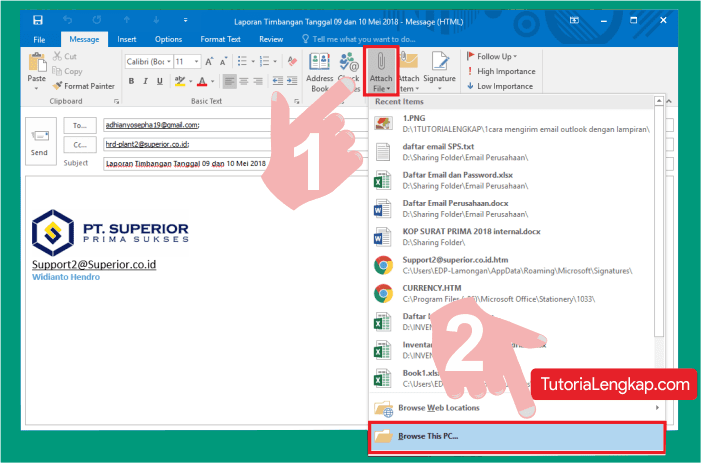Viewport: 701px width, 463px height.
Task: Toggle High Importance
Action: point(501,71)
